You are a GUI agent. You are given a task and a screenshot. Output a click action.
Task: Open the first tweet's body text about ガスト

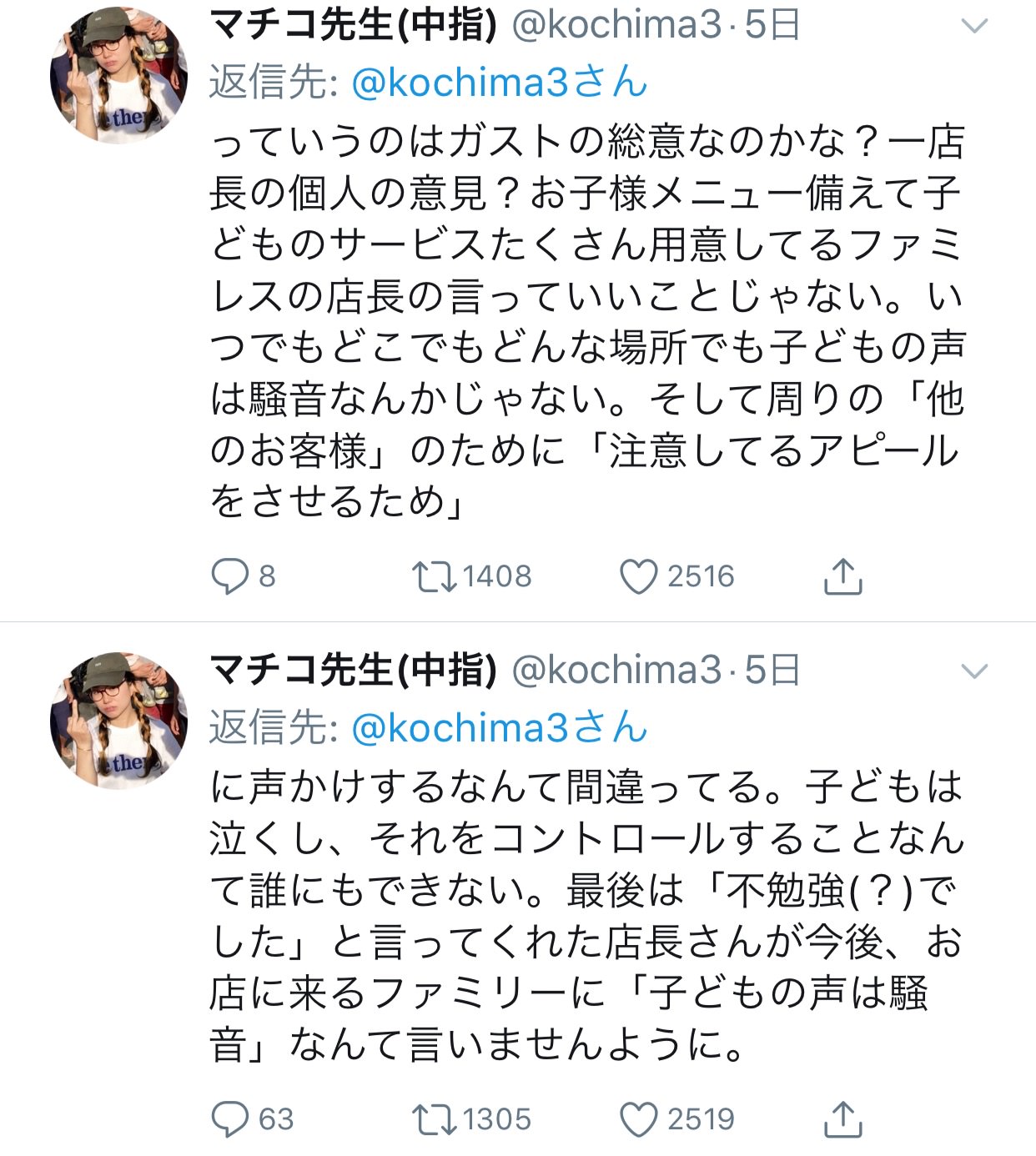coord(587,321)
